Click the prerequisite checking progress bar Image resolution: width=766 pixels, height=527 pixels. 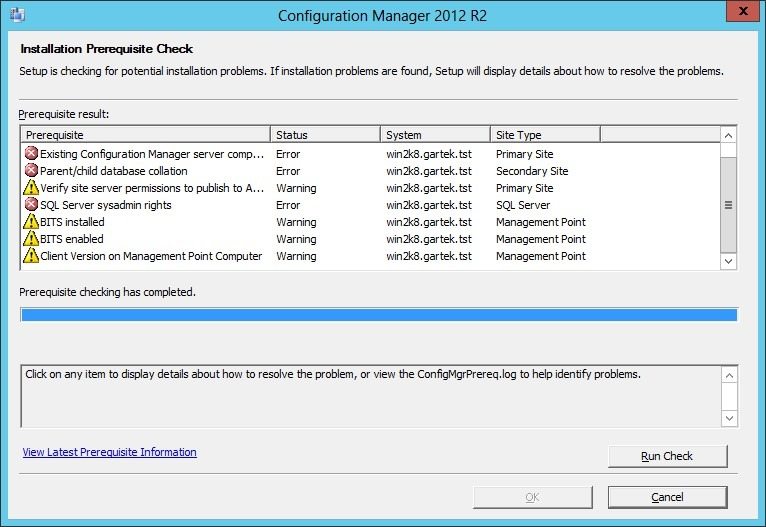point(379,315)
